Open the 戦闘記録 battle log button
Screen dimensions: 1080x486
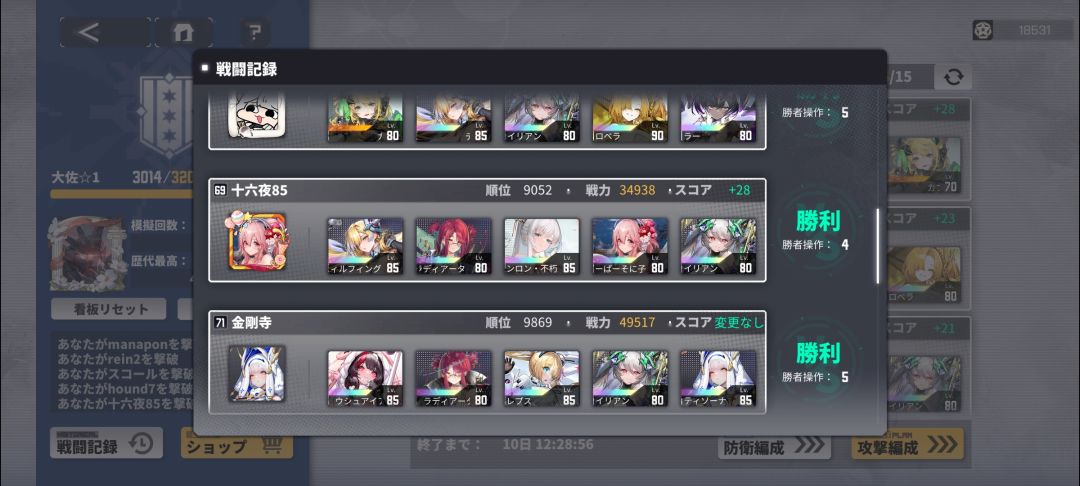[x=106, y=444]
